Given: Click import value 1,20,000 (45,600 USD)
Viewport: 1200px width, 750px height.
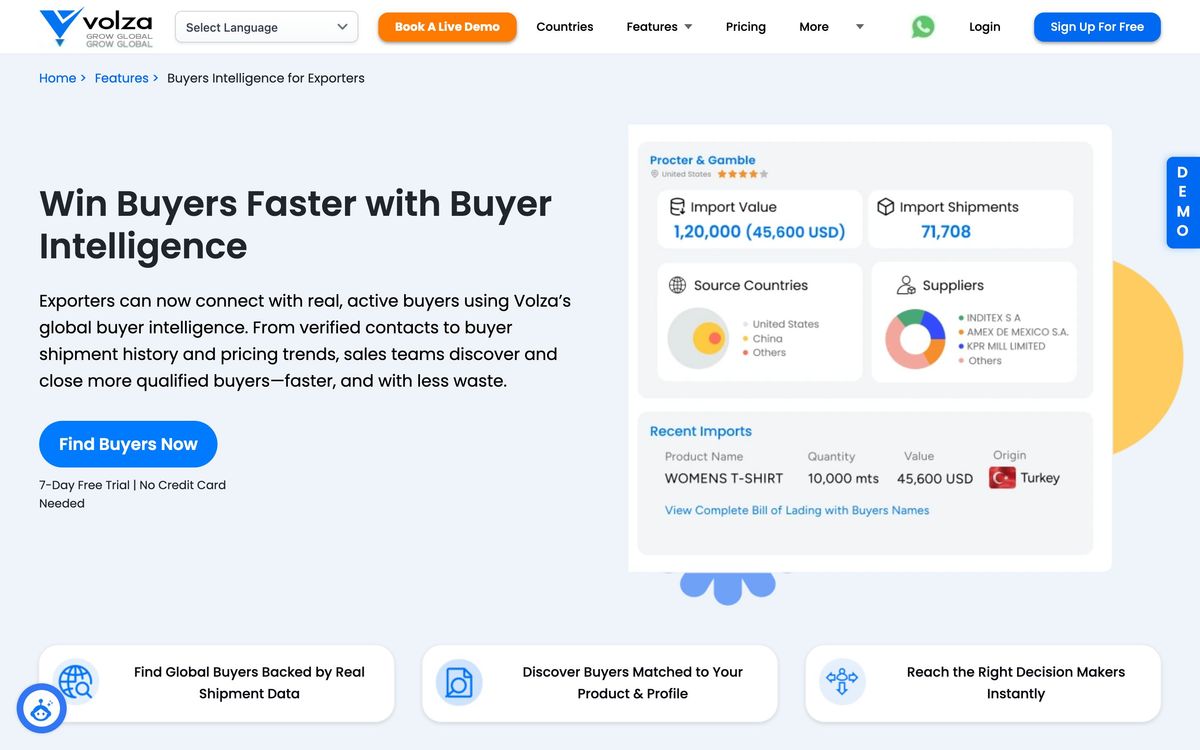Looking at the screenshot, I should tap(759, 232).
